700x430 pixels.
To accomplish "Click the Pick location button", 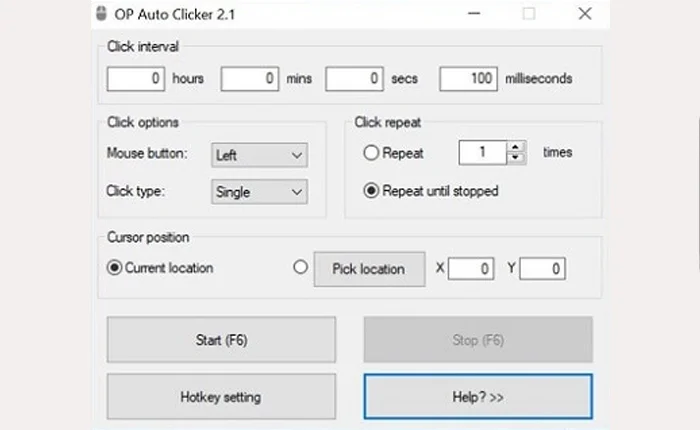I will click(368, 269).
